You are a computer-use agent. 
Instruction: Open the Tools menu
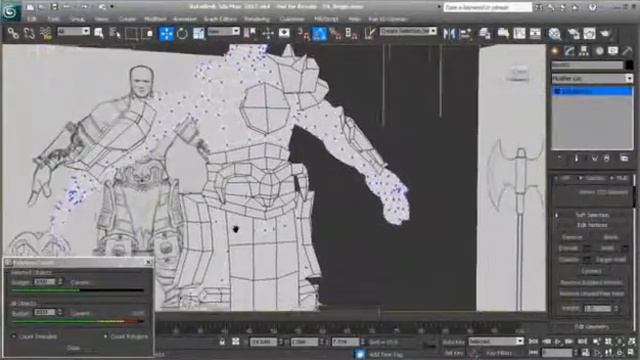tap(54, 19)
